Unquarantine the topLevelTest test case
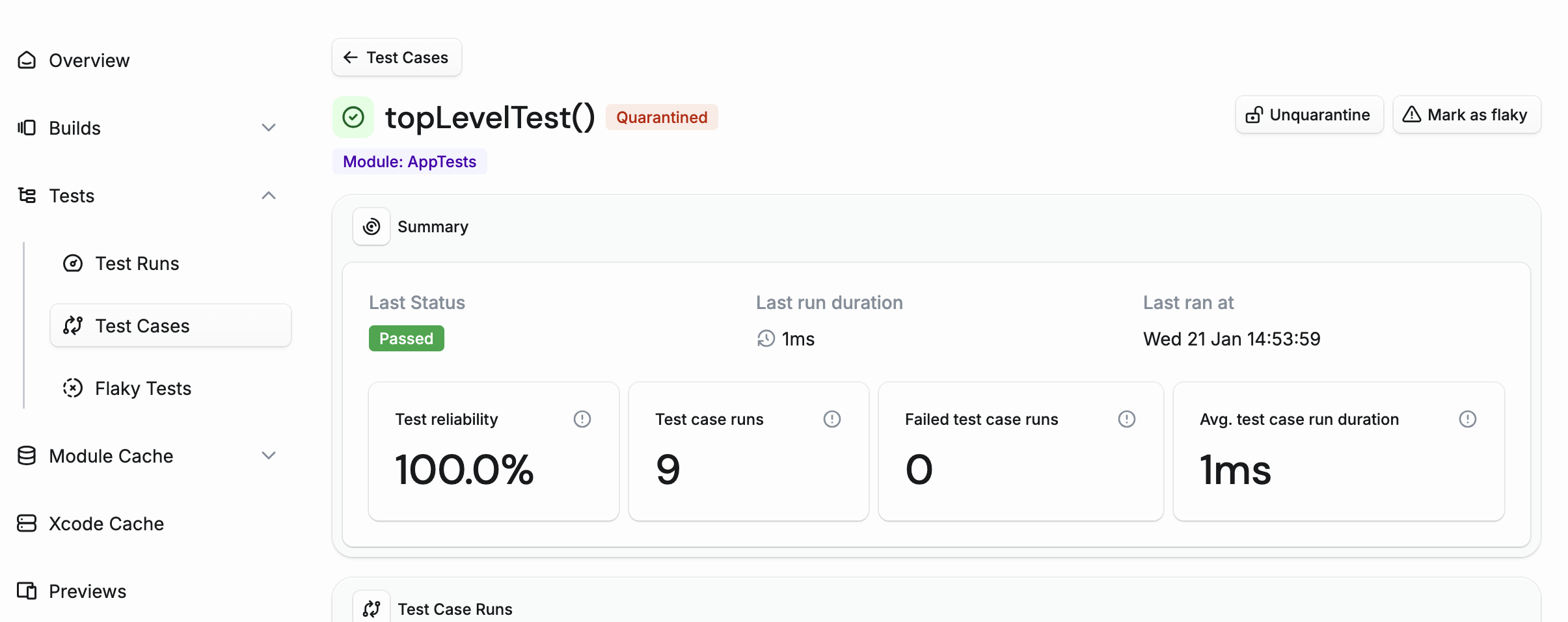Image resolution: width=1568 pixels, height=622 pixels. click(x=1310, y=115)
